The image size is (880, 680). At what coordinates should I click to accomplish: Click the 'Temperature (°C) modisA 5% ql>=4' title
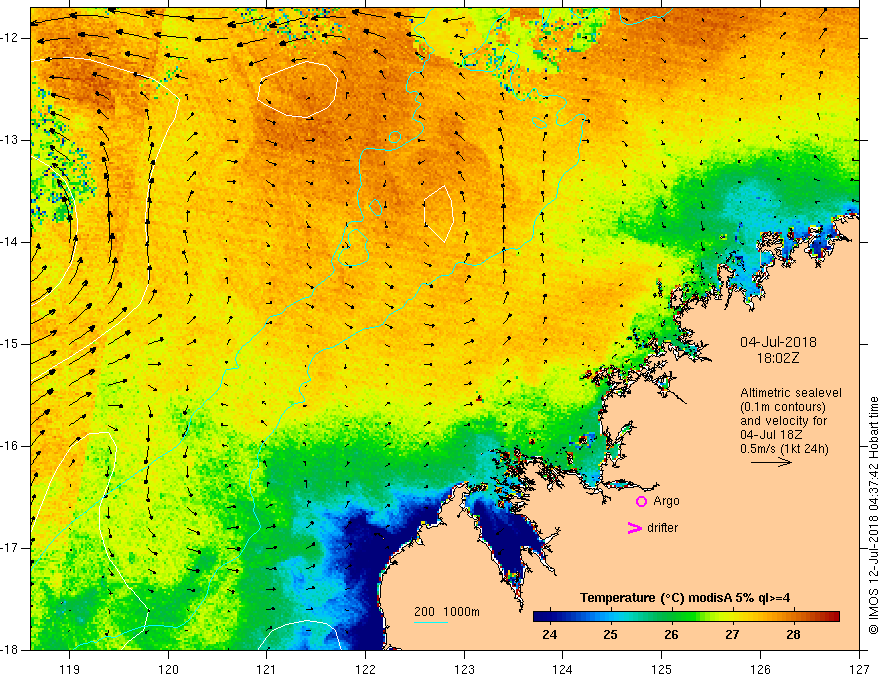pos(685,598)
